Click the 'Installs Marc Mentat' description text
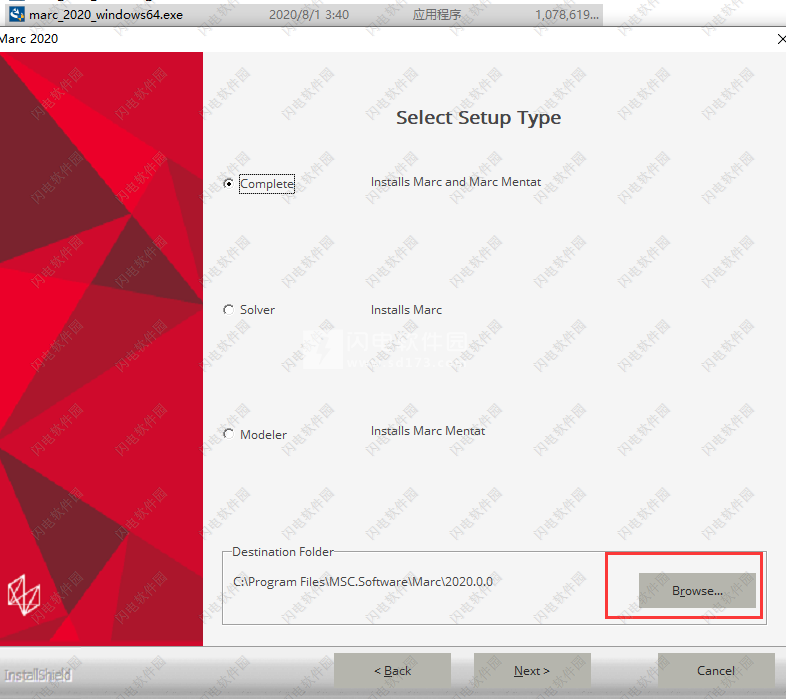The height and width of the screenshot is (699, 786). [x=428, y=431]
